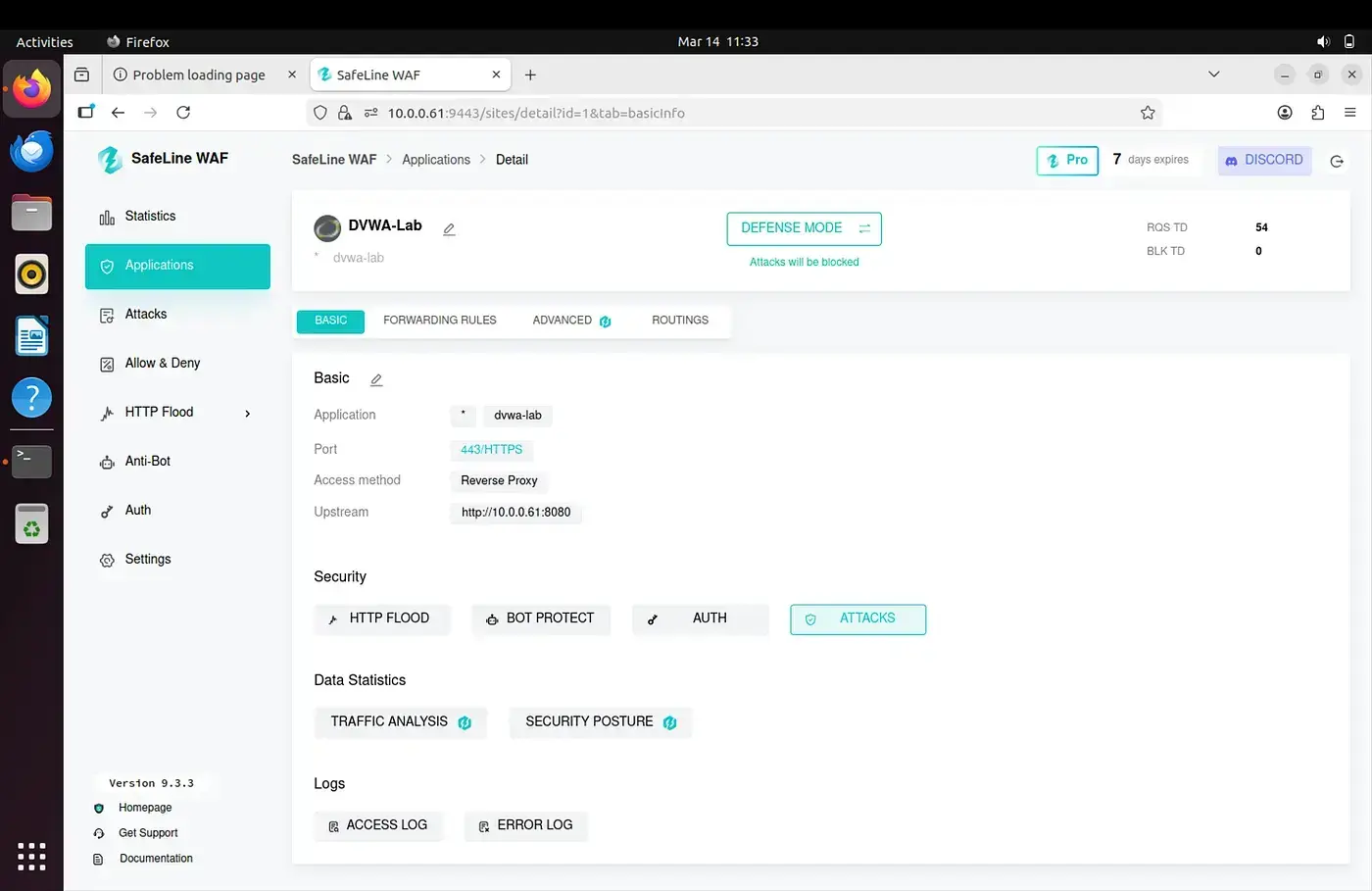Bookmark this page with star icon
1372x891 pixels.
coord(1148,113)
